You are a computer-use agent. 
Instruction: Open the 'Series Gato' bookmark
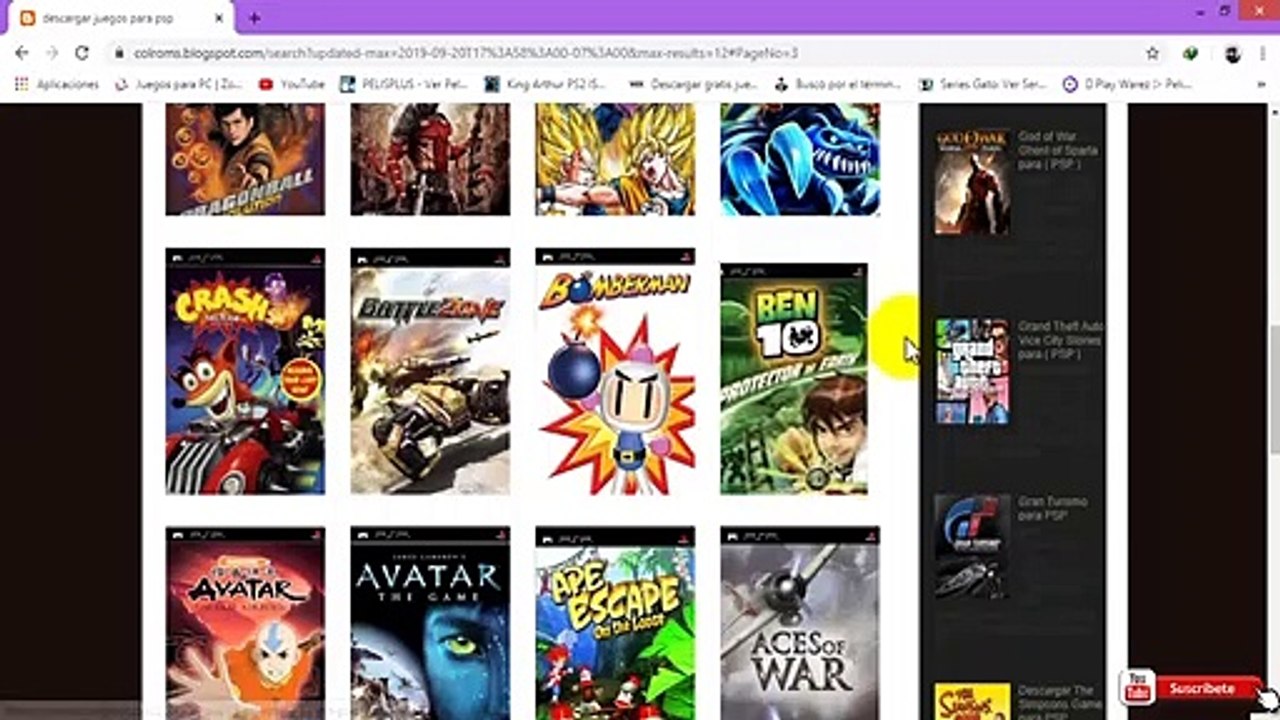[981, 85]
